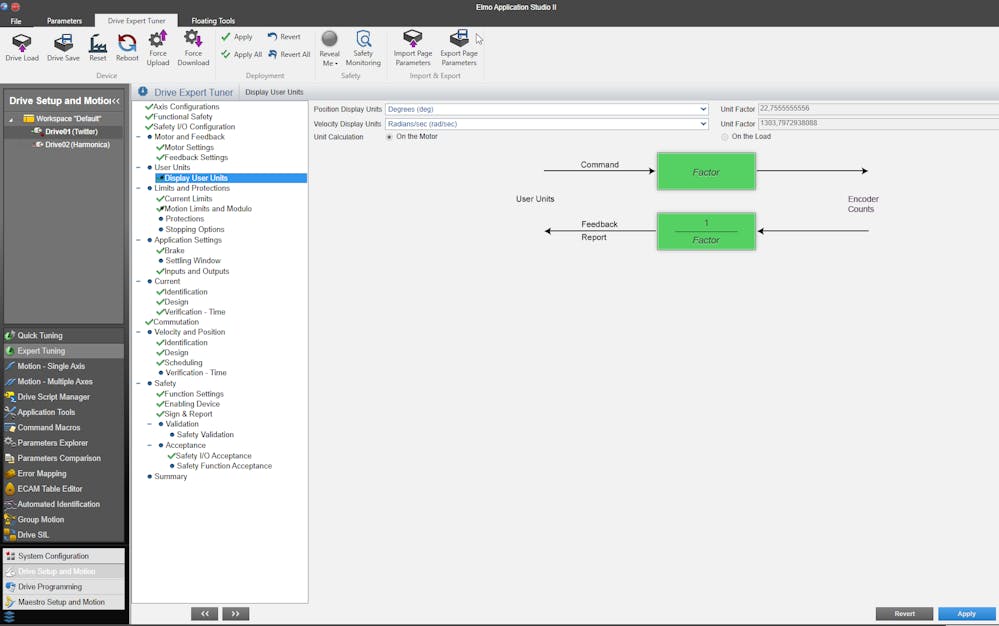Open Safety Monitoring
The width and height of the screenshot is (999, 626).
pyautogui.click(x=363, y=48)
